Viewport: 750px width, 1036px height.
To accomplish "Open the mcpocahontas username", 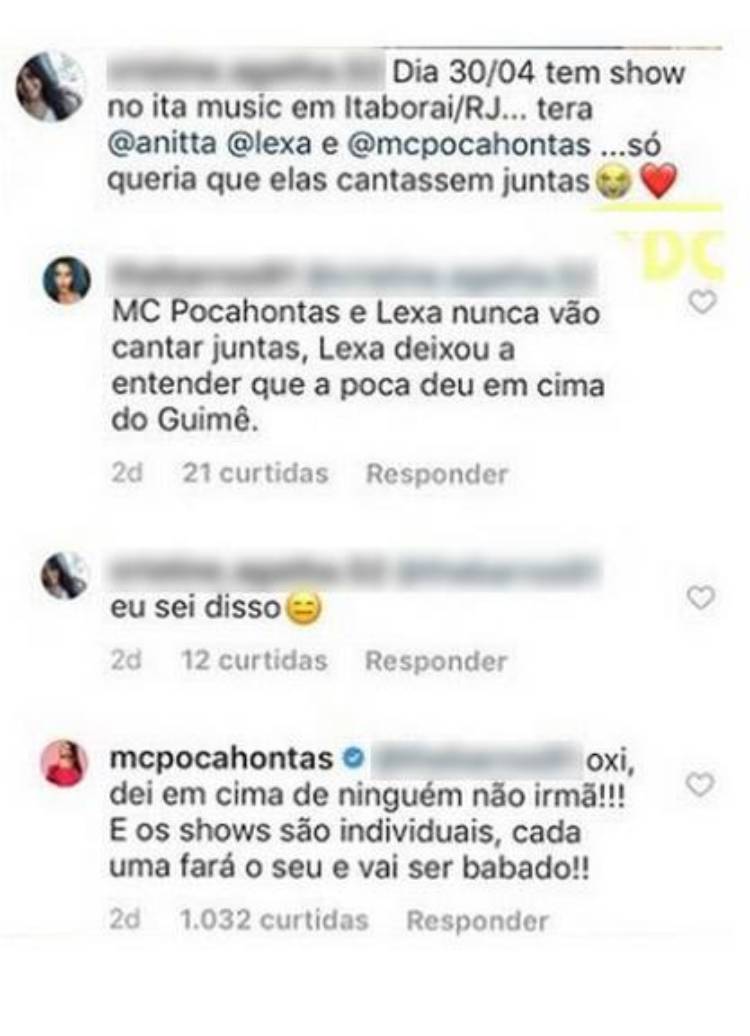I will pos(221,758).
